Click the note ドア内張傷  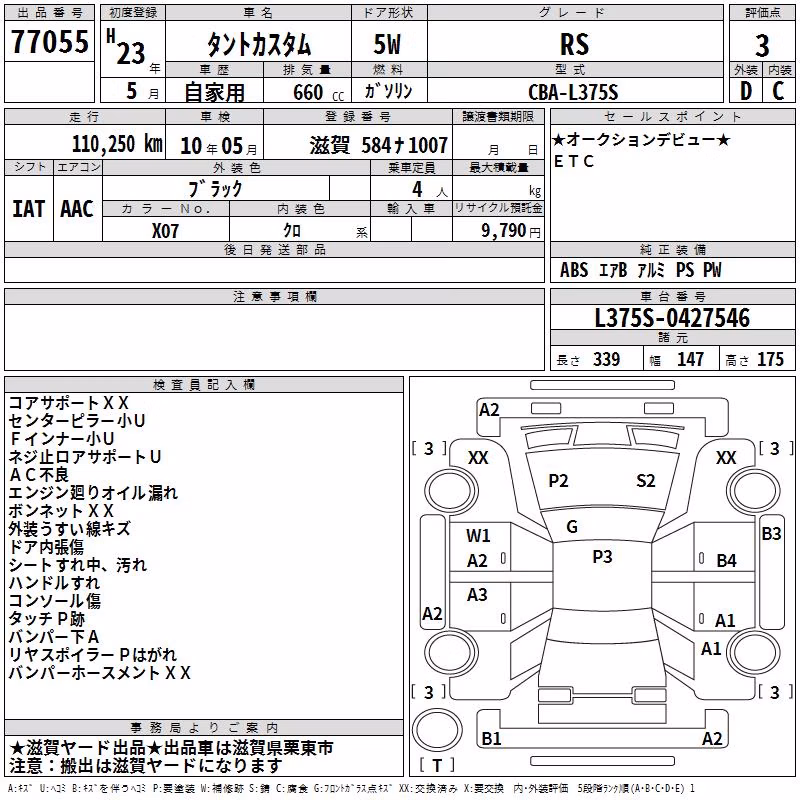(46, 547)
